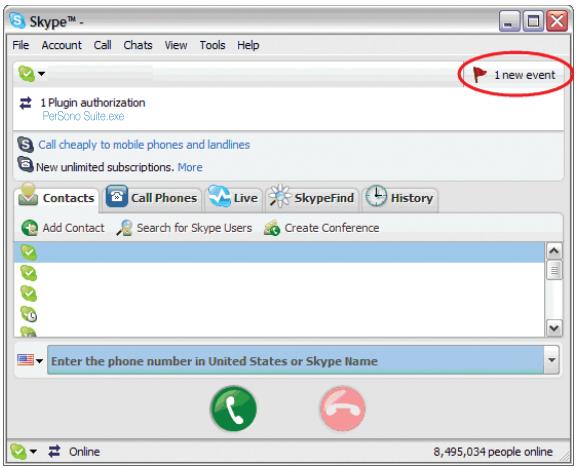Open the Chats menu
Screen dimensions: 576x468
pyautogui.click(x=138, y=45)
